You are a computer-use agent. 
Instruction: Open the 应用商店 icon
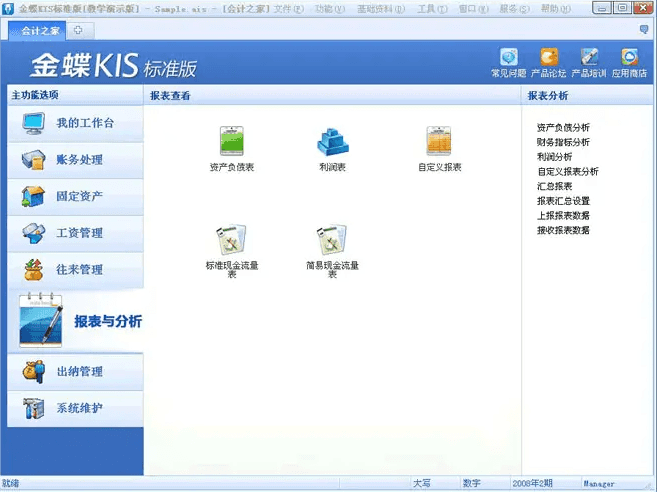coord(629,58)
